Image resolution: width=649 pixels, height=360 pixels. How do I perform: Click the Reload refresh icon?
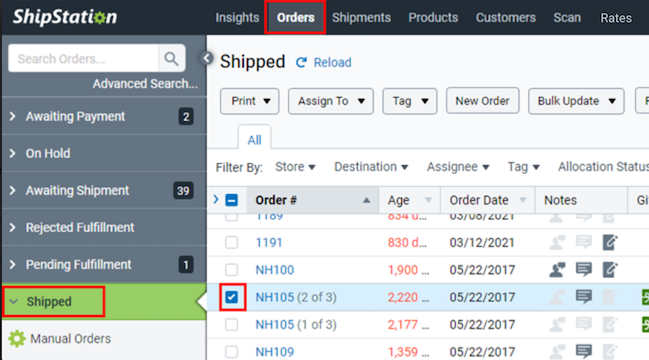pyautogui.click(x=301, y=62)
